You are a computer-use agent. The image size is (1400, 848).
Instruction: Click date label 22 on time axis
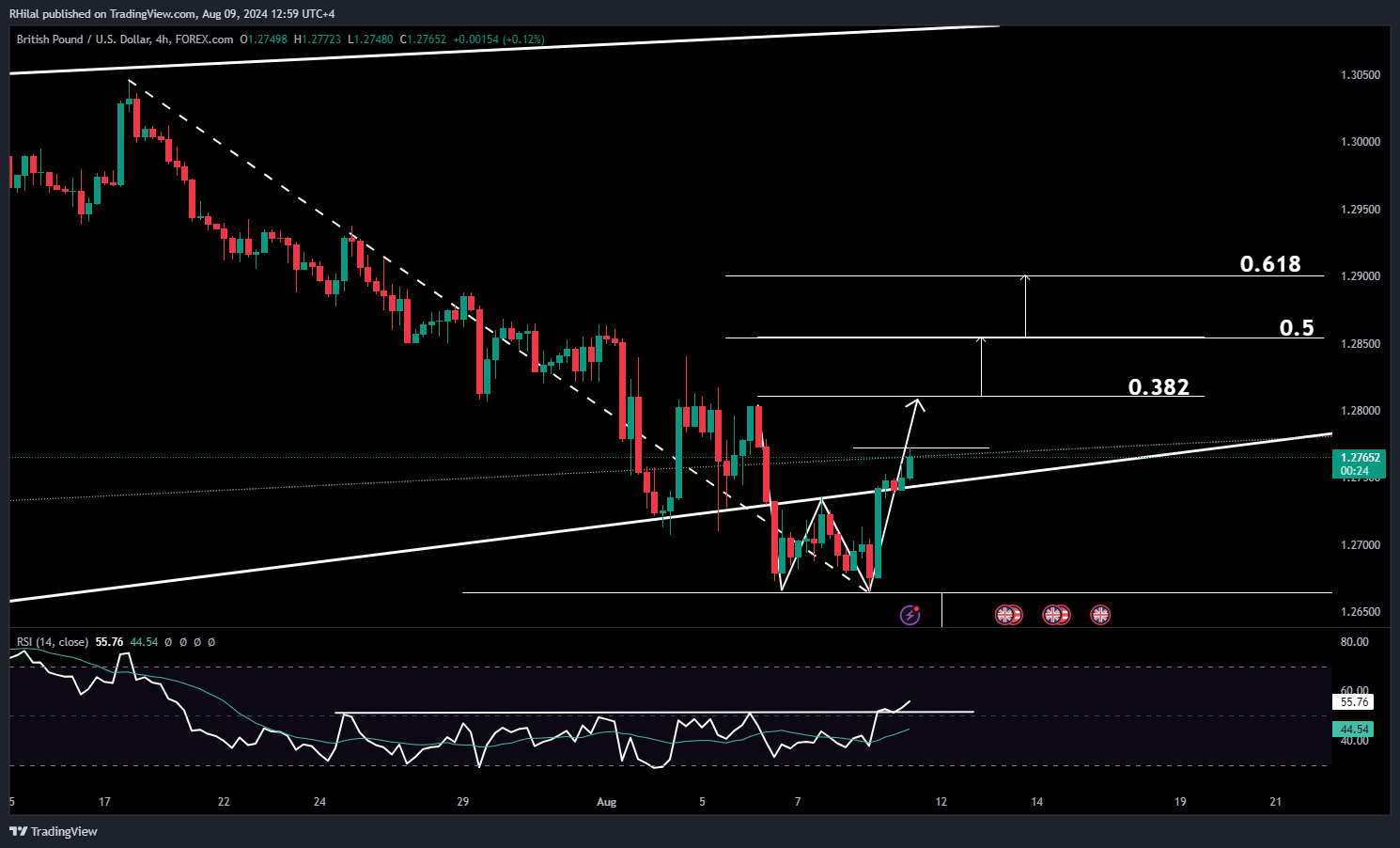point(224,802)
